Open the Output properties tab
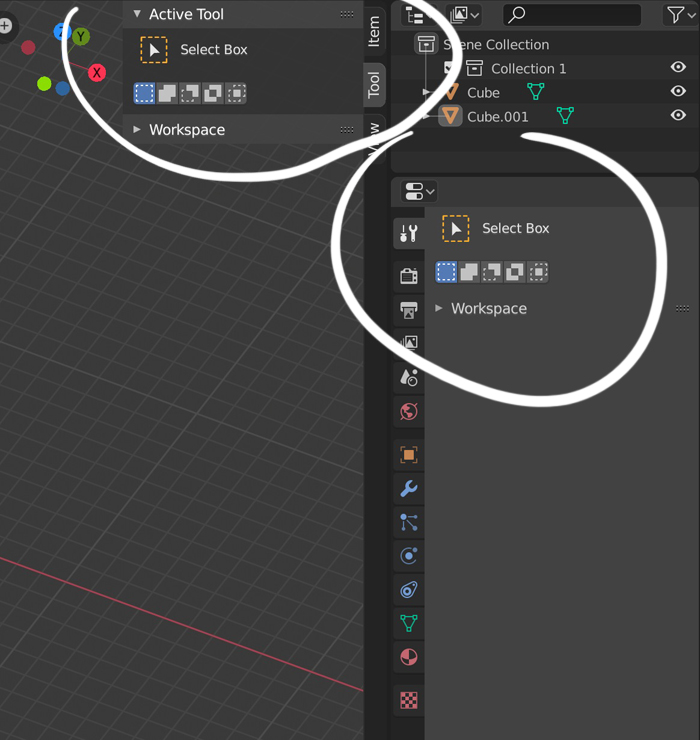 (409, 310)
